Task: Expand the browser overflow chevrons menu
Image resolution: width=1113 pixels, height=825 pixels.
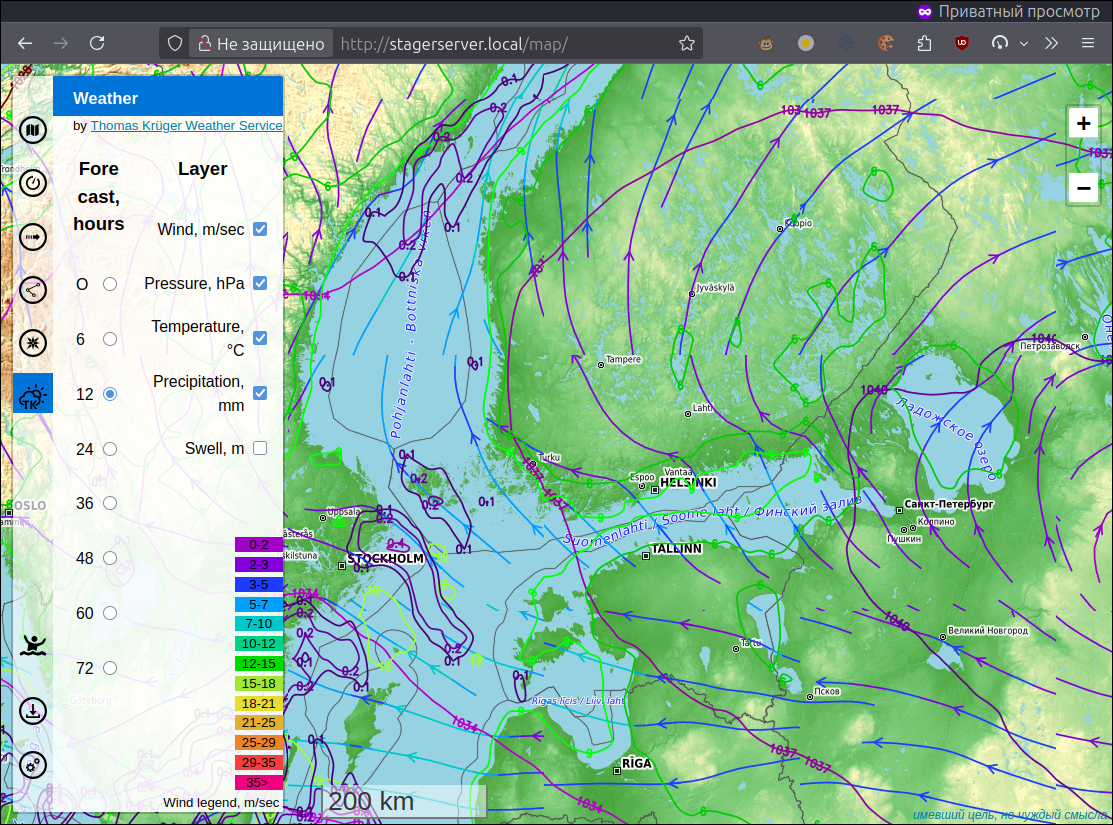Action: (1051, 43)
